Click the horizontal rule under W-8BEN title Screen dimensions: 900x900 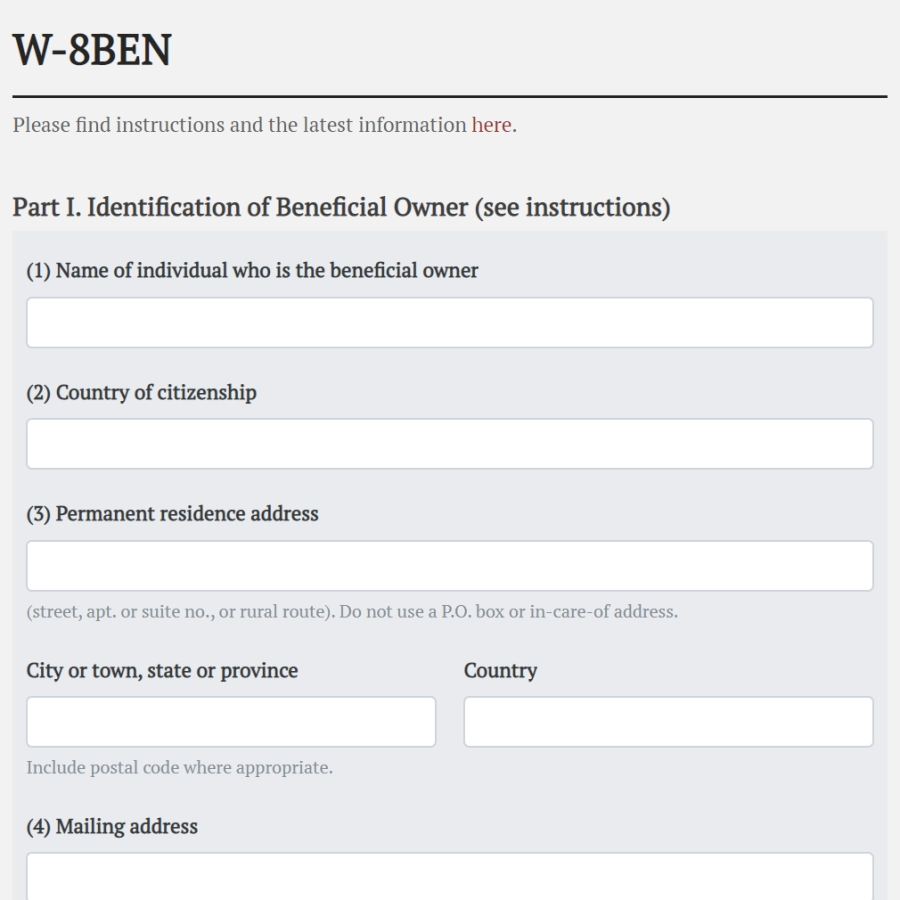pos(450,96)
